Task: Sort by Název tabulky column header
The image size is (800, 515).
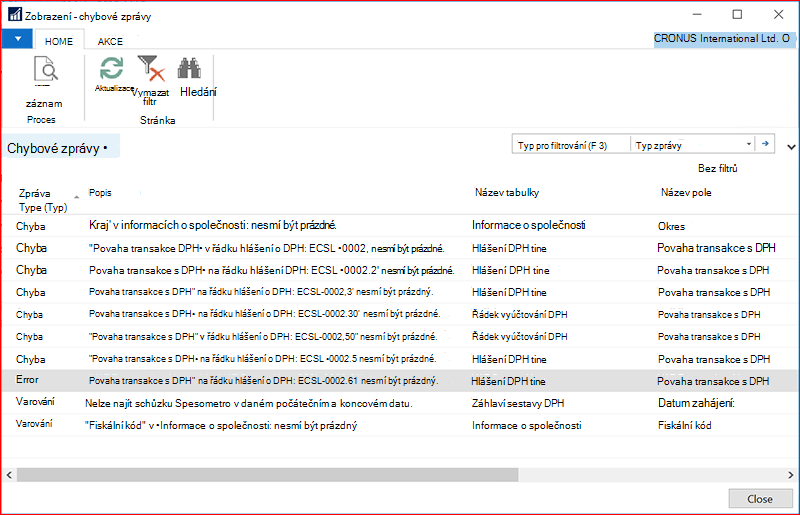Action: tap(507, 192)
